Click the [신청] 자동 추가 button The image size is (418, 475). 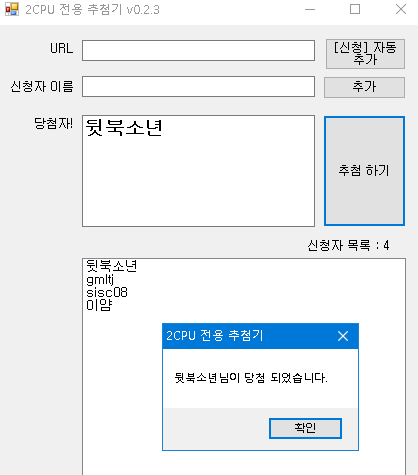(365, 54)
